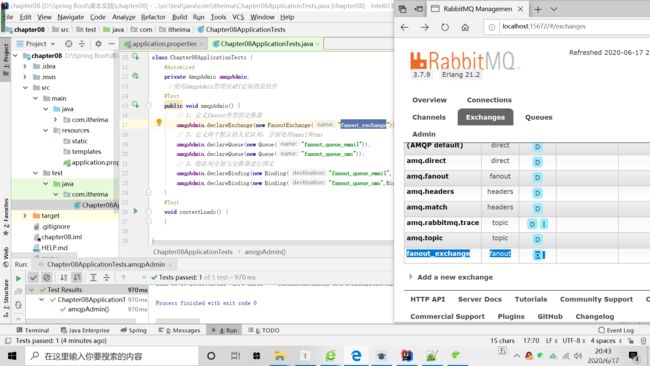Open a new browser tab plus icon
The image size is (650, 366).
tap(538, 9)
